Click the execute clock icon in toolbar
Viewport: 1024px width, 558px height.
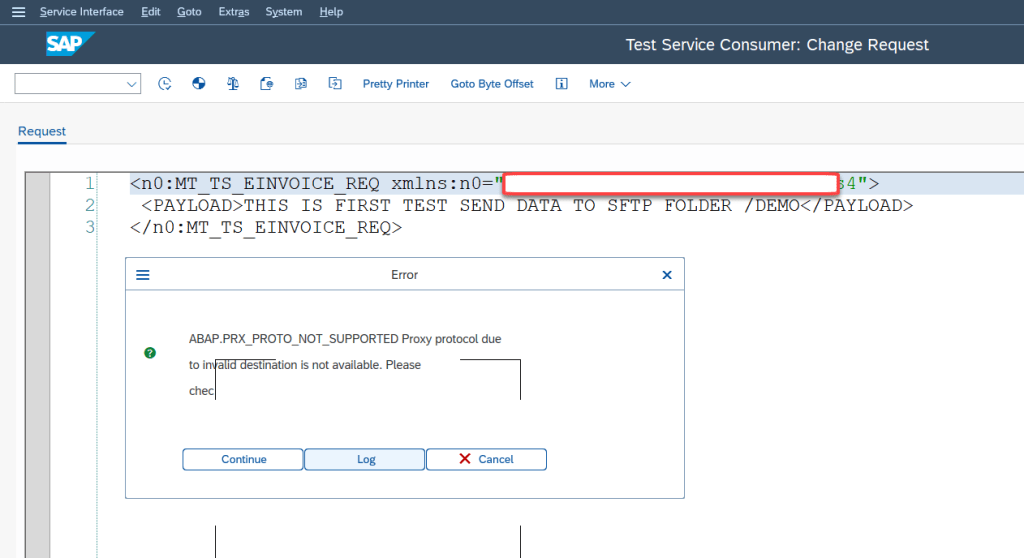(165, 84)
